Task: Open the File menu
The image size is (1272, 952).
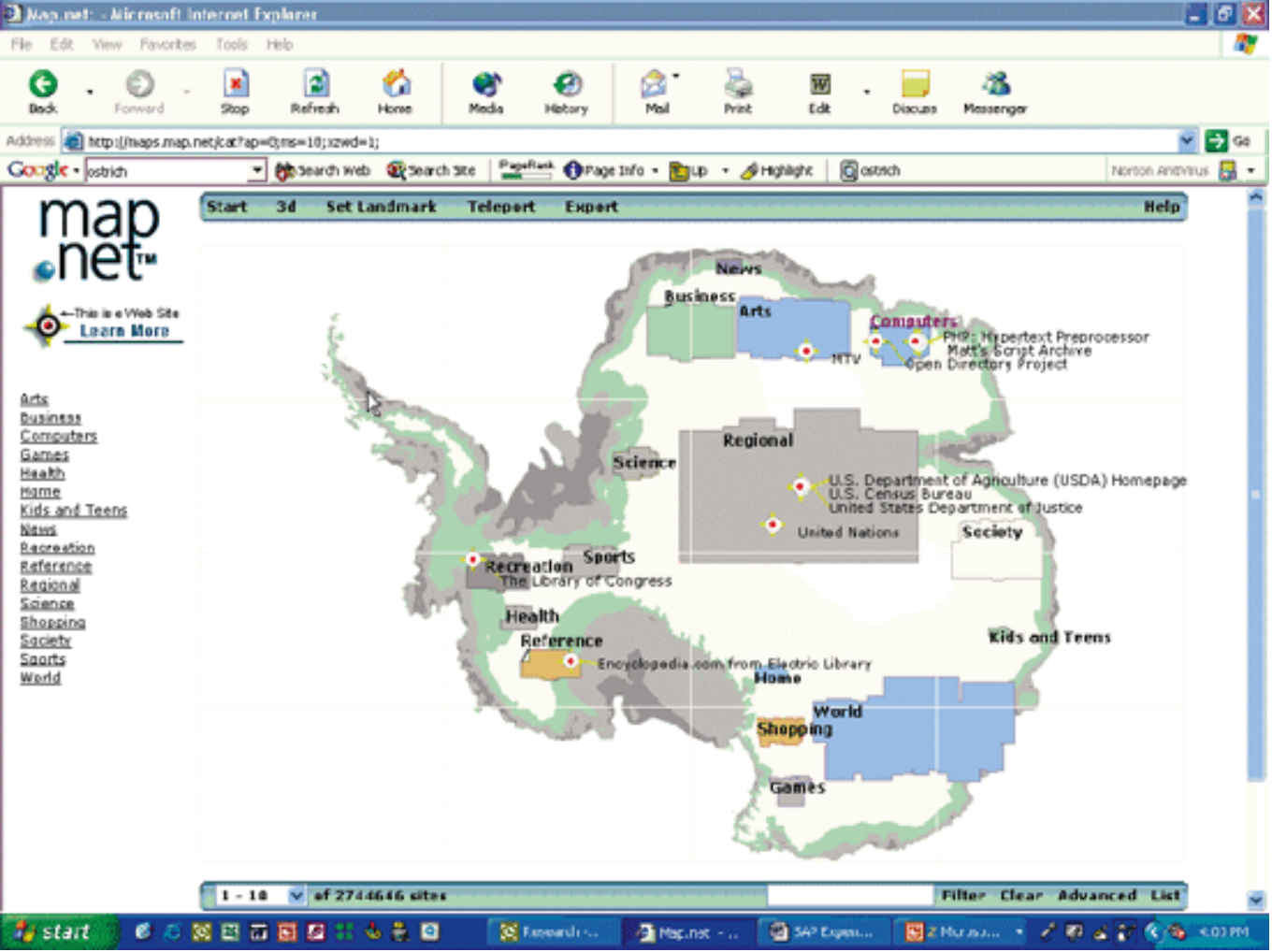Action: (x=22, y=44)
